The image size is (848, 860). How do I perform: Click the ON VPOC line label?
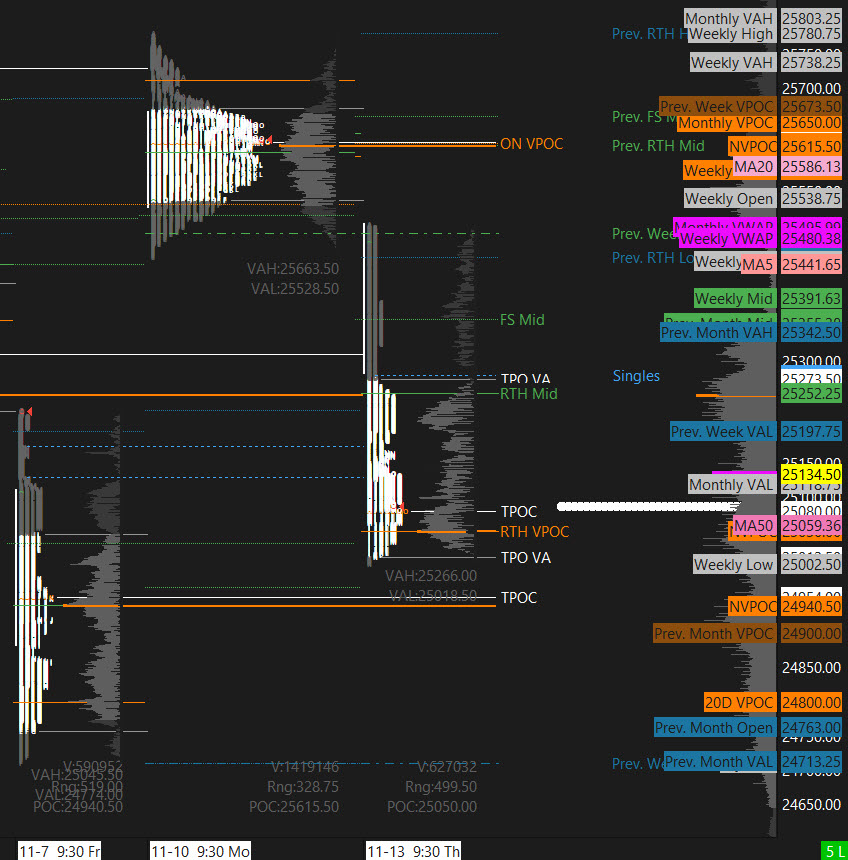click(x=532, y=144)
